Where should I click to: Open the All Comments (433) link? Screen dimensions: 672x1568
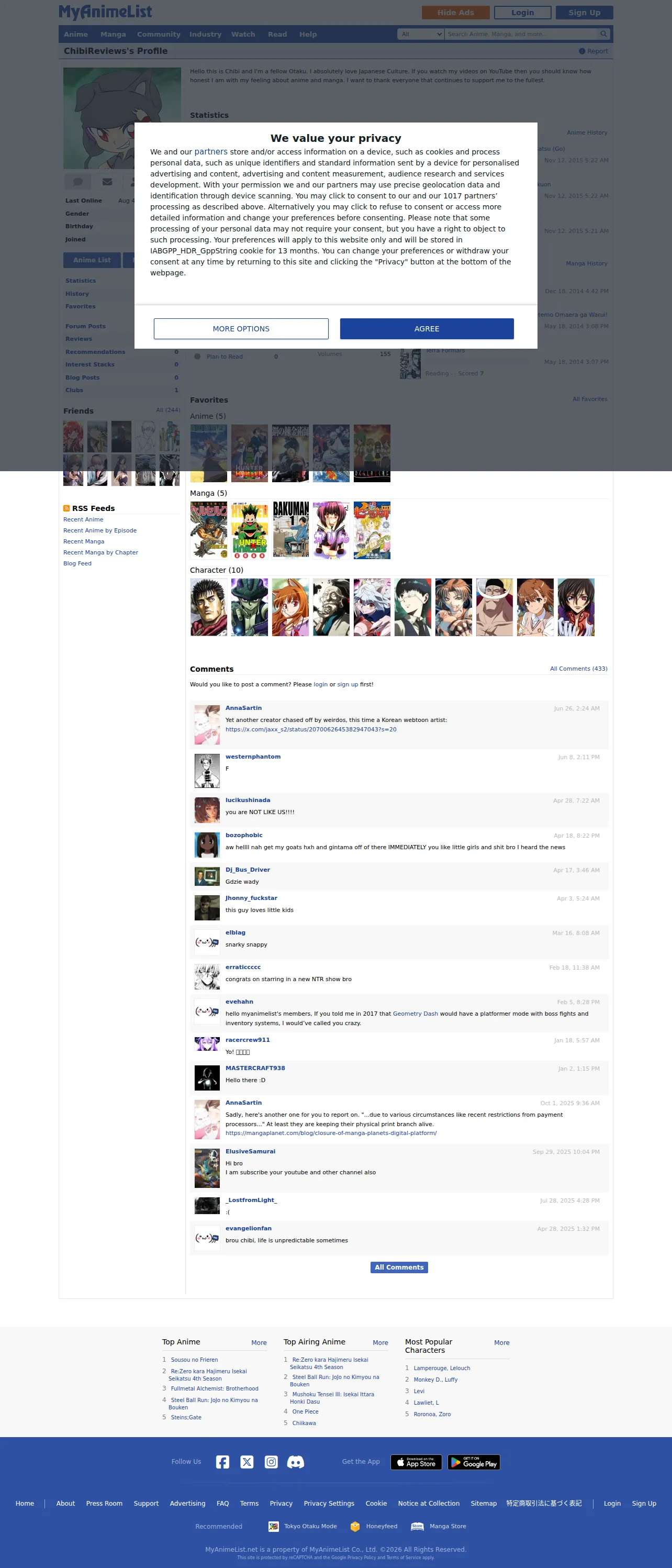(578, 669)
